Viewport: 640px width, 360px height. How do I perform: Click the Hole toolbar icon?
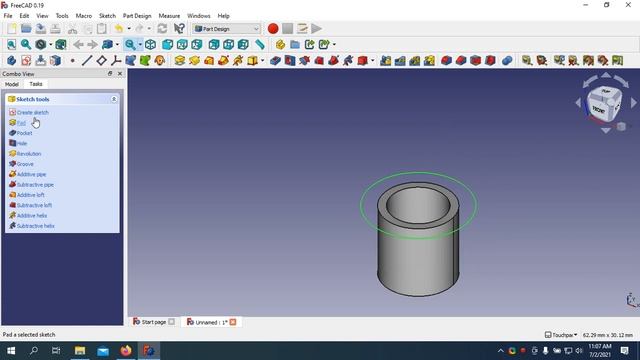pyautogui.click(x=290, y=61)
